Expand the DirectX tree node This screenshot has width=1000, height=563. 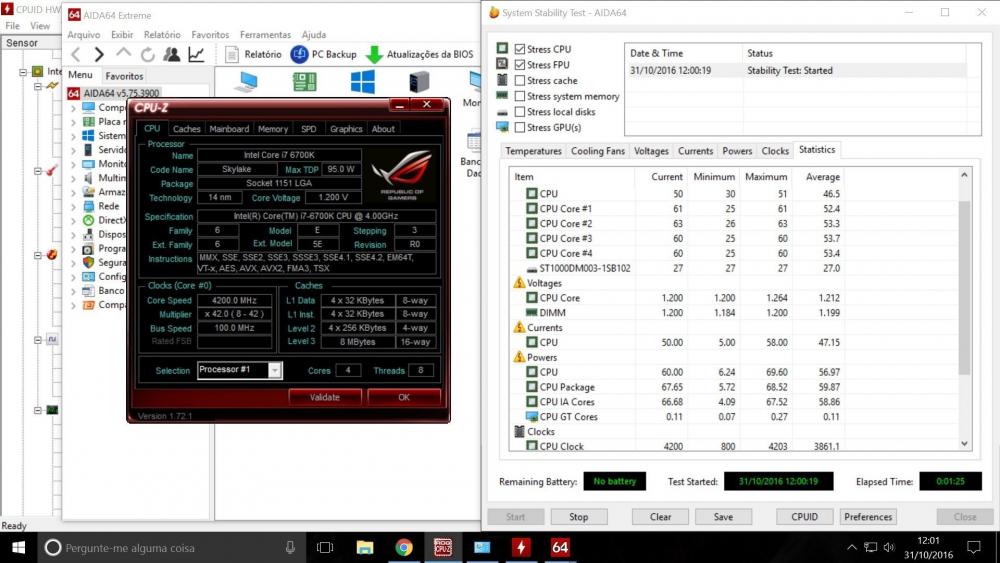[73, 220]
